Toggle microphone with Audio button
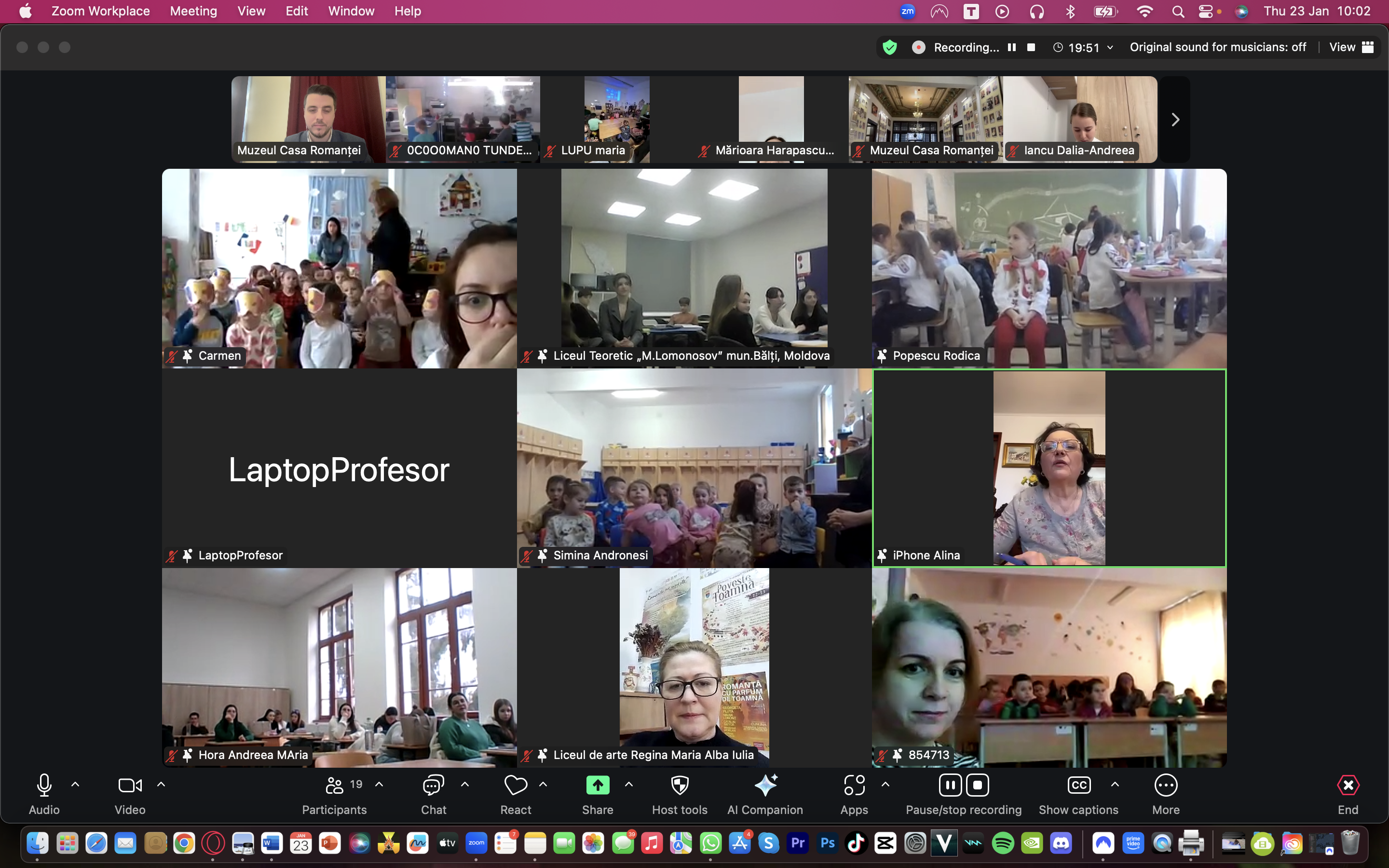The height and width of the screenshot is (868, 1389). pos(44,794)
